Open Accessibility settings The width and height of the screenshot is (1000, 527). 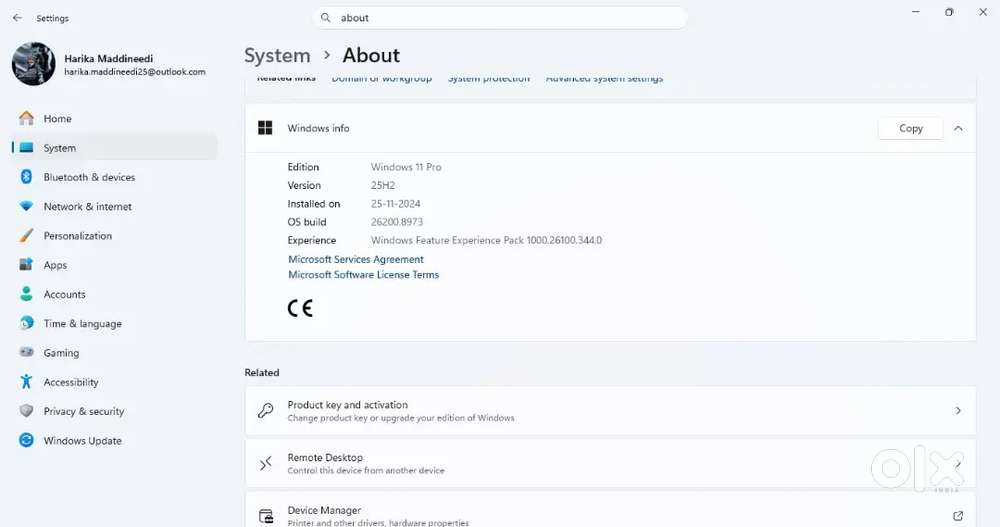tap(115, 382)
